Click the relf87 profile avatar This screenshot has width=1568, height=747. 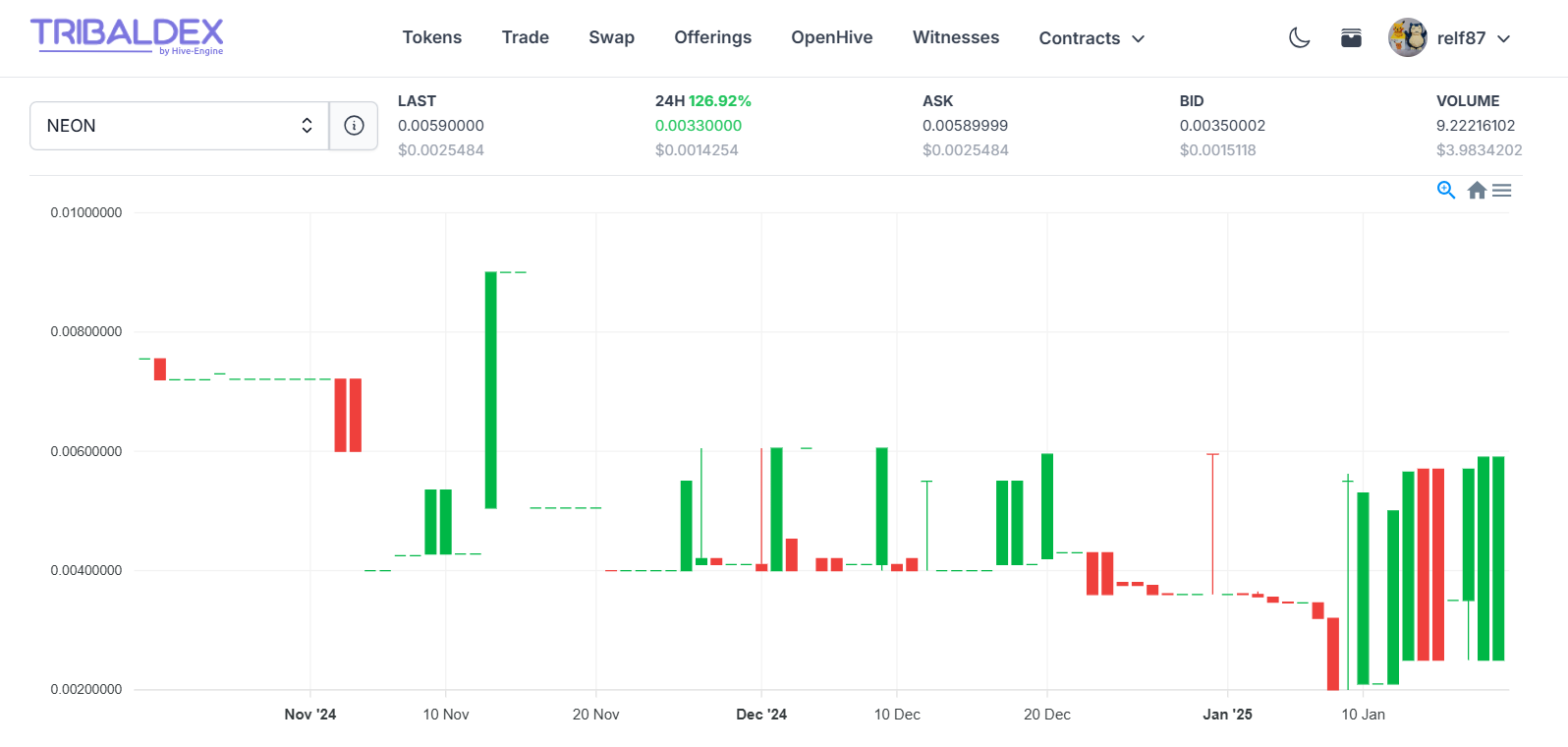(x=1407, y=38)
